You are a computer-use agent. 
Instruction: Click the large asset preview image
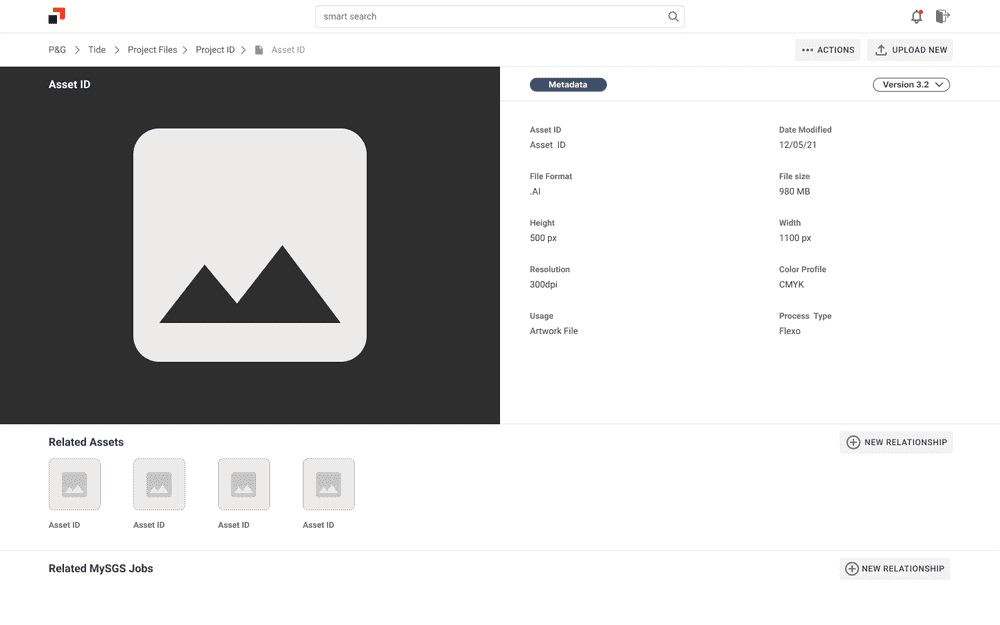coord(250,245)
